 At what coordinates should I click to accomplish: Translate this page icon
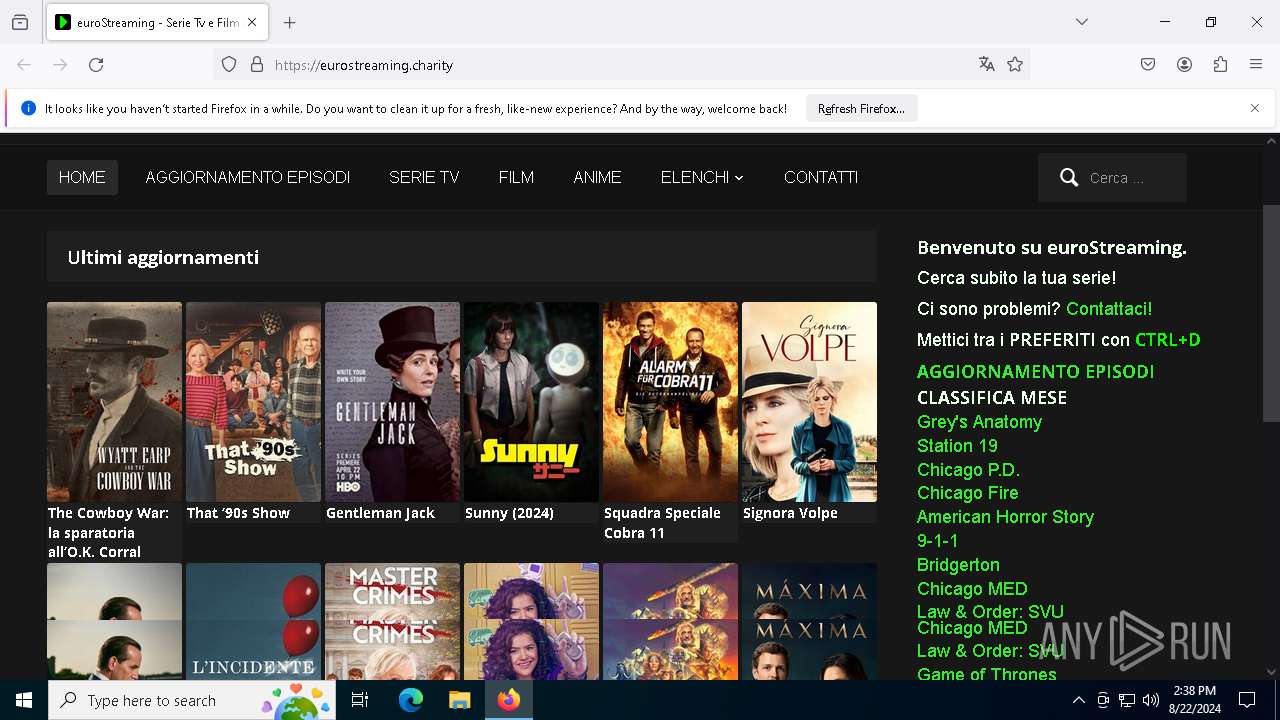[x=987, y=65]
